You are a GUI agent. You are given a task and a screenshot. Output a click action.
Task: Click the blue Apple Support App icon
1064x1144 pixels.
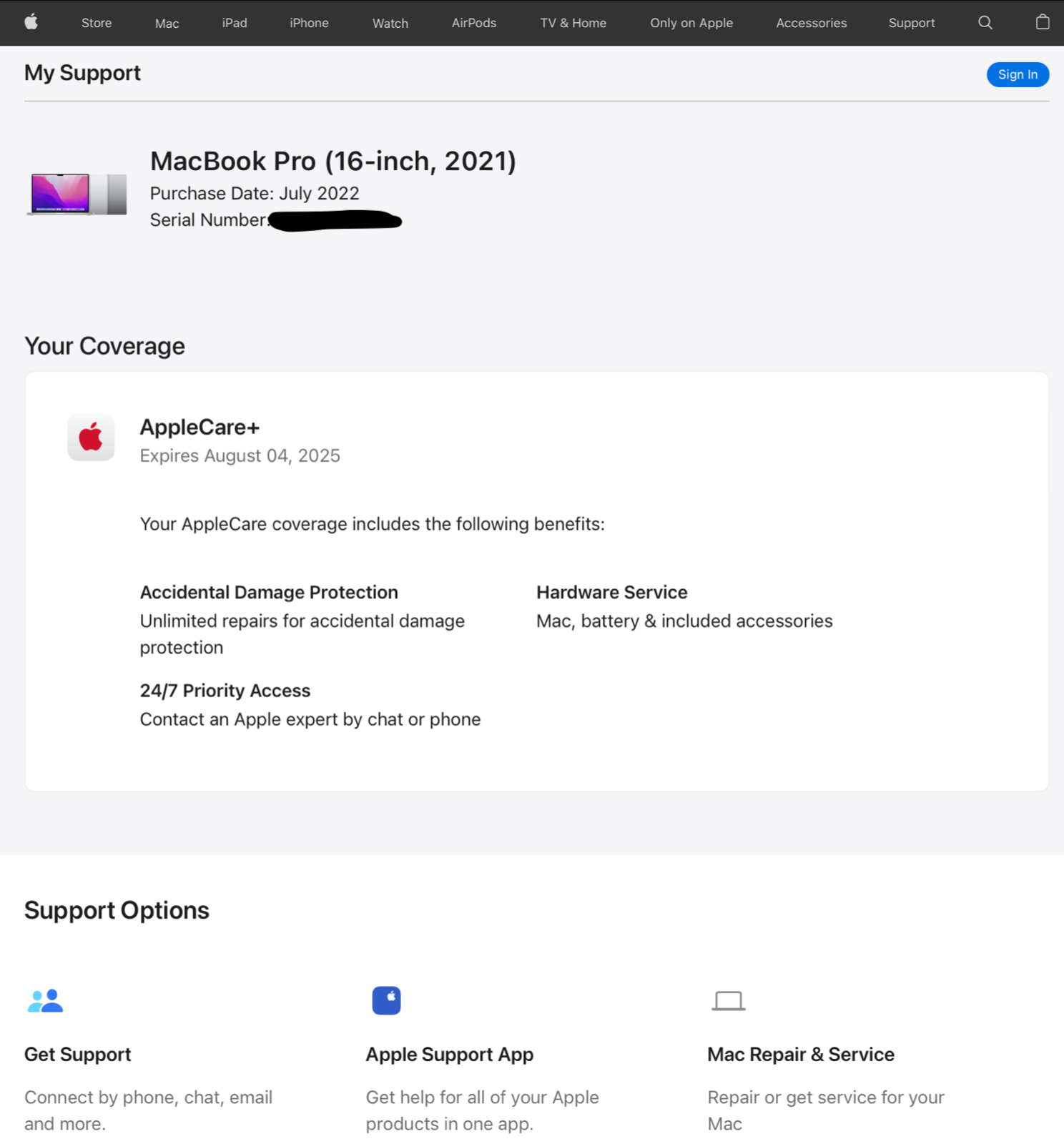tap(386, 1000)
